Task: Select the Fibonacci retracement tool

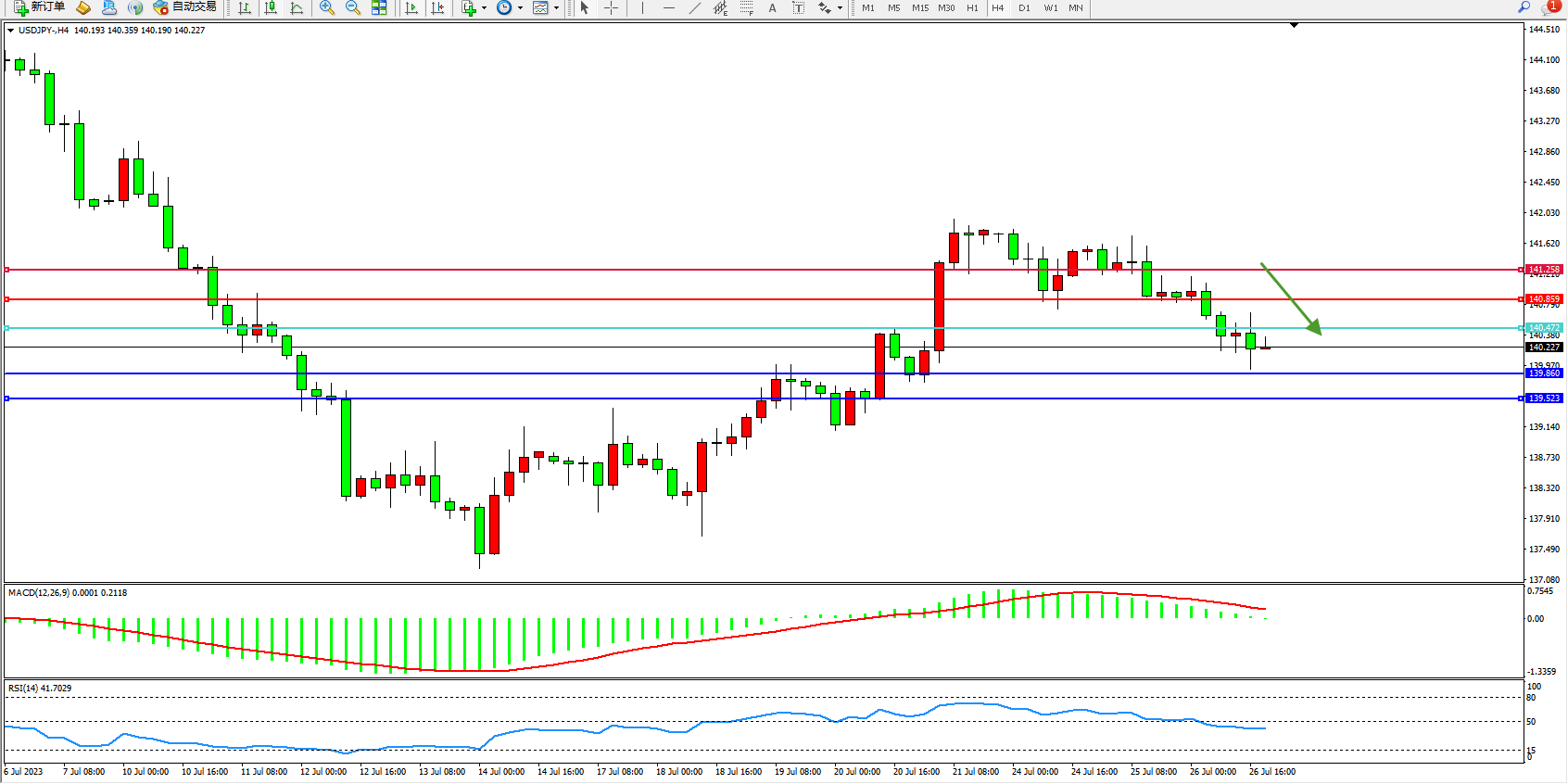Action: click(747, 7)
